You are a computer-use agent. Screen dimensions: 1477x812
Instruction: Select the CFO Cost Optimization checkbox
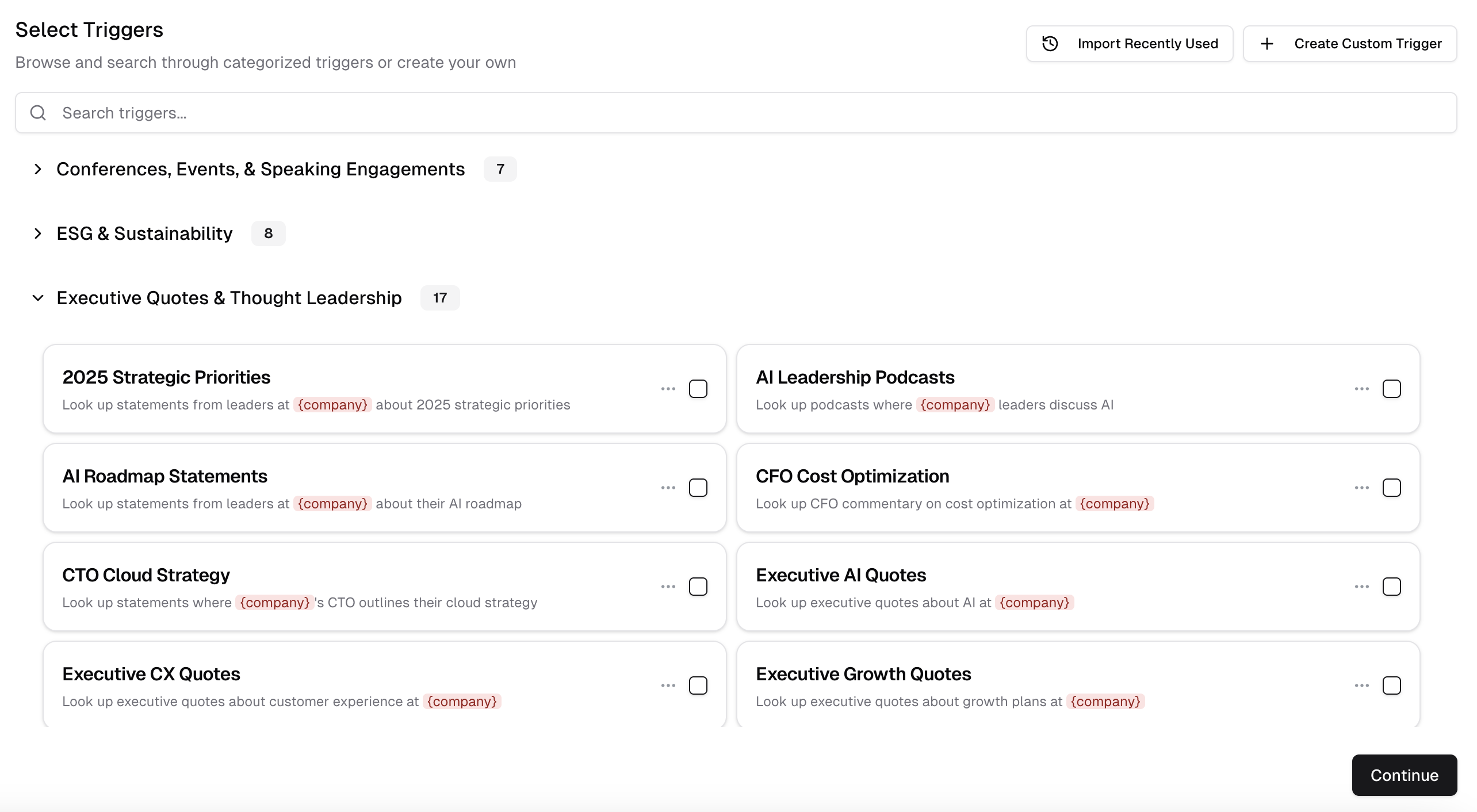tap(1391, 488)
